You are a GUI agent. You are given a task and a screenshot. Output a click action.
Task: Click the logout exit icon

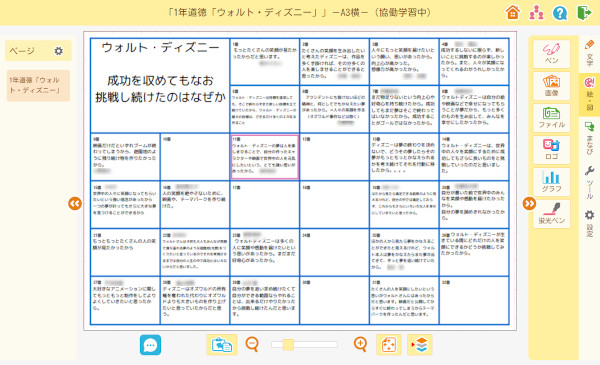(584, 13)
